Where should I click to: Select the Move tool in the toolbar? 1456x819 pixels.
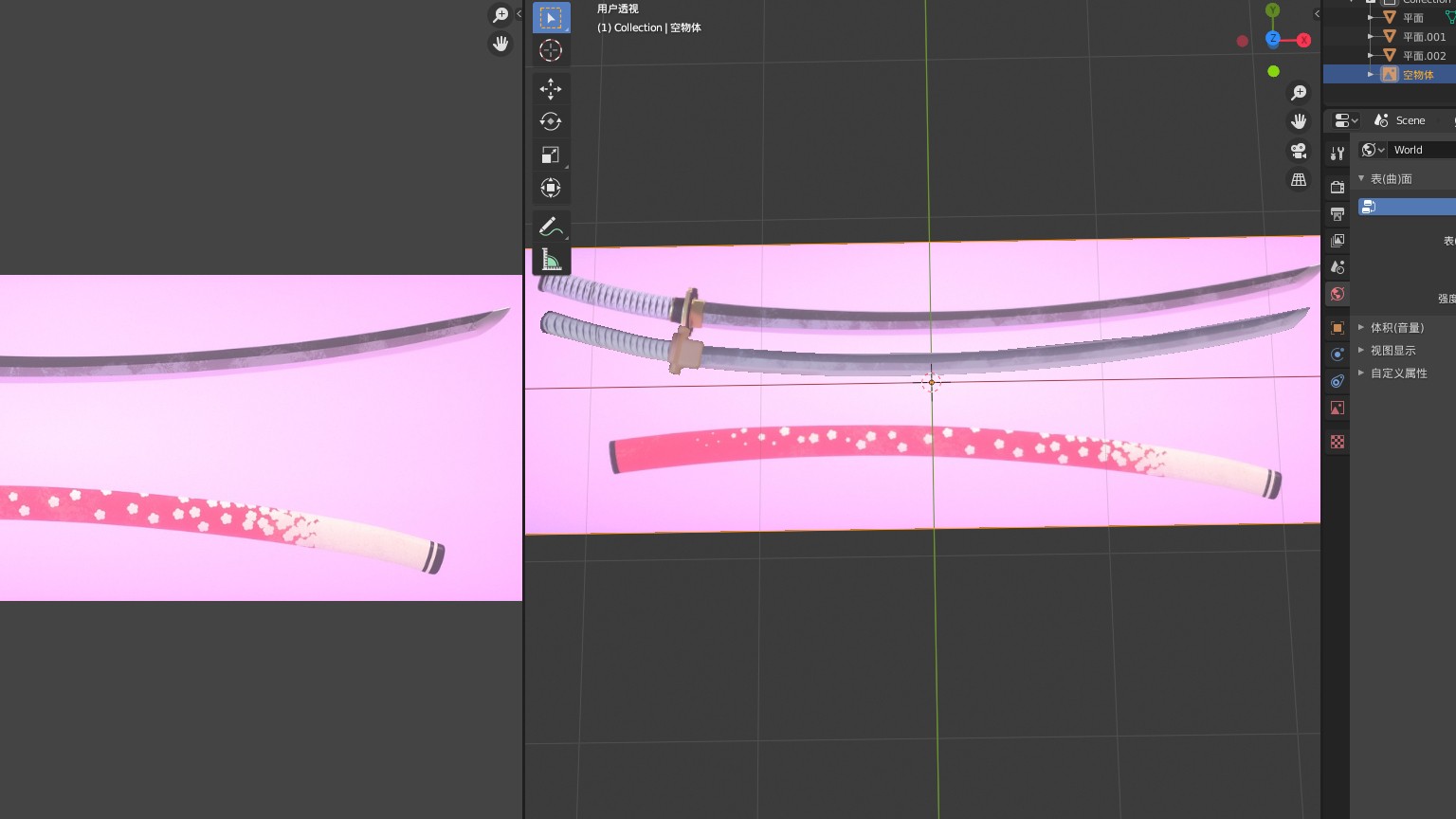point(551,88)
